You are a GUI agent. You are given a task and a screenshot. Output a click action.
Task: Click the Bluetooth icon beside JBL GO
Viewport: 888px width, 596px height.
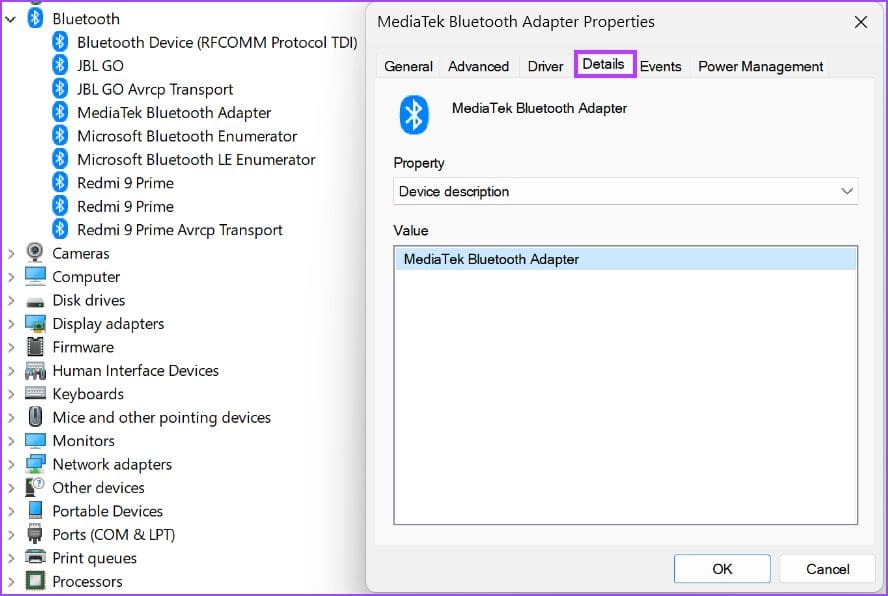coord(60,65)
